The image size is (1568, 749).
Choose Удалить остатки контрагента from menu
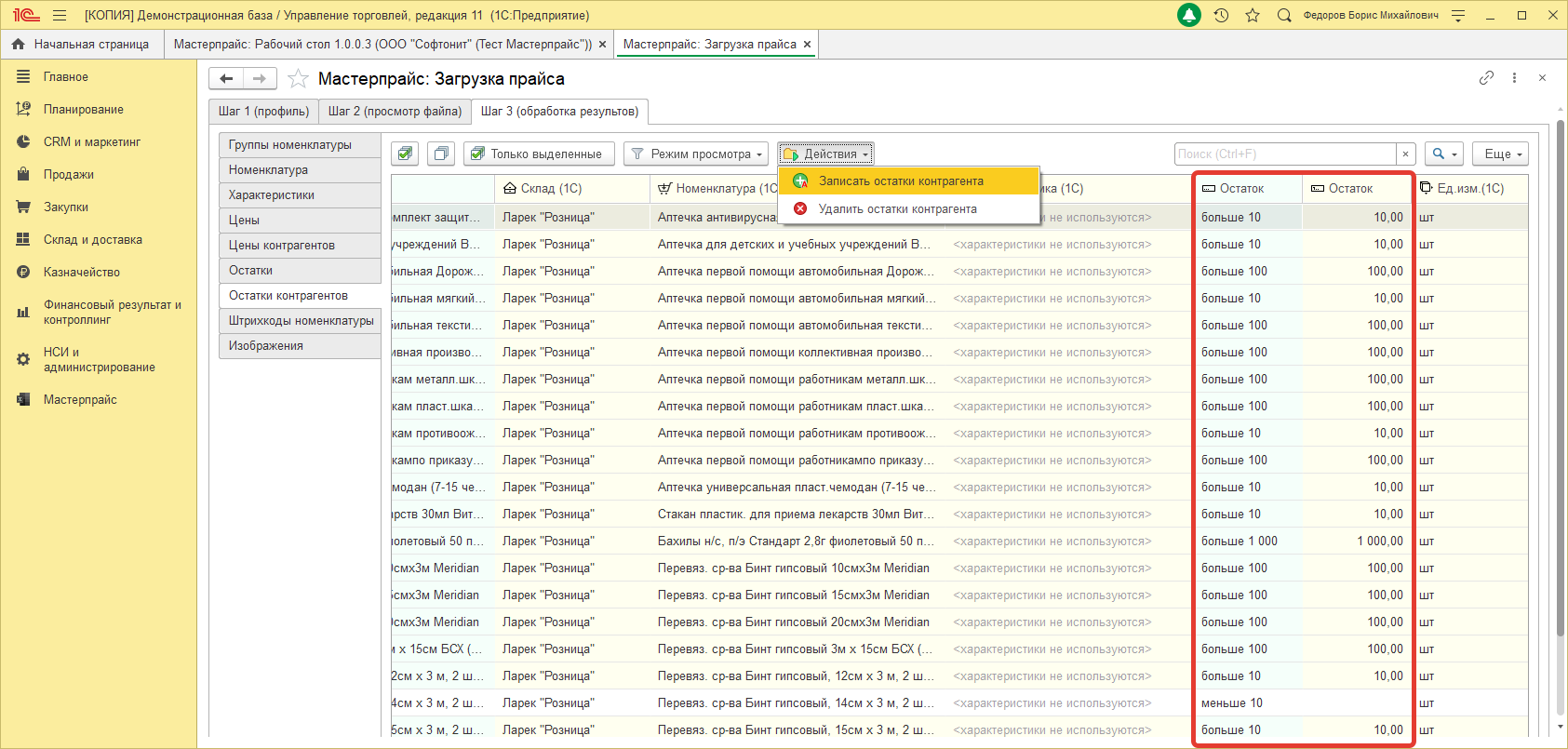(897, 209)
